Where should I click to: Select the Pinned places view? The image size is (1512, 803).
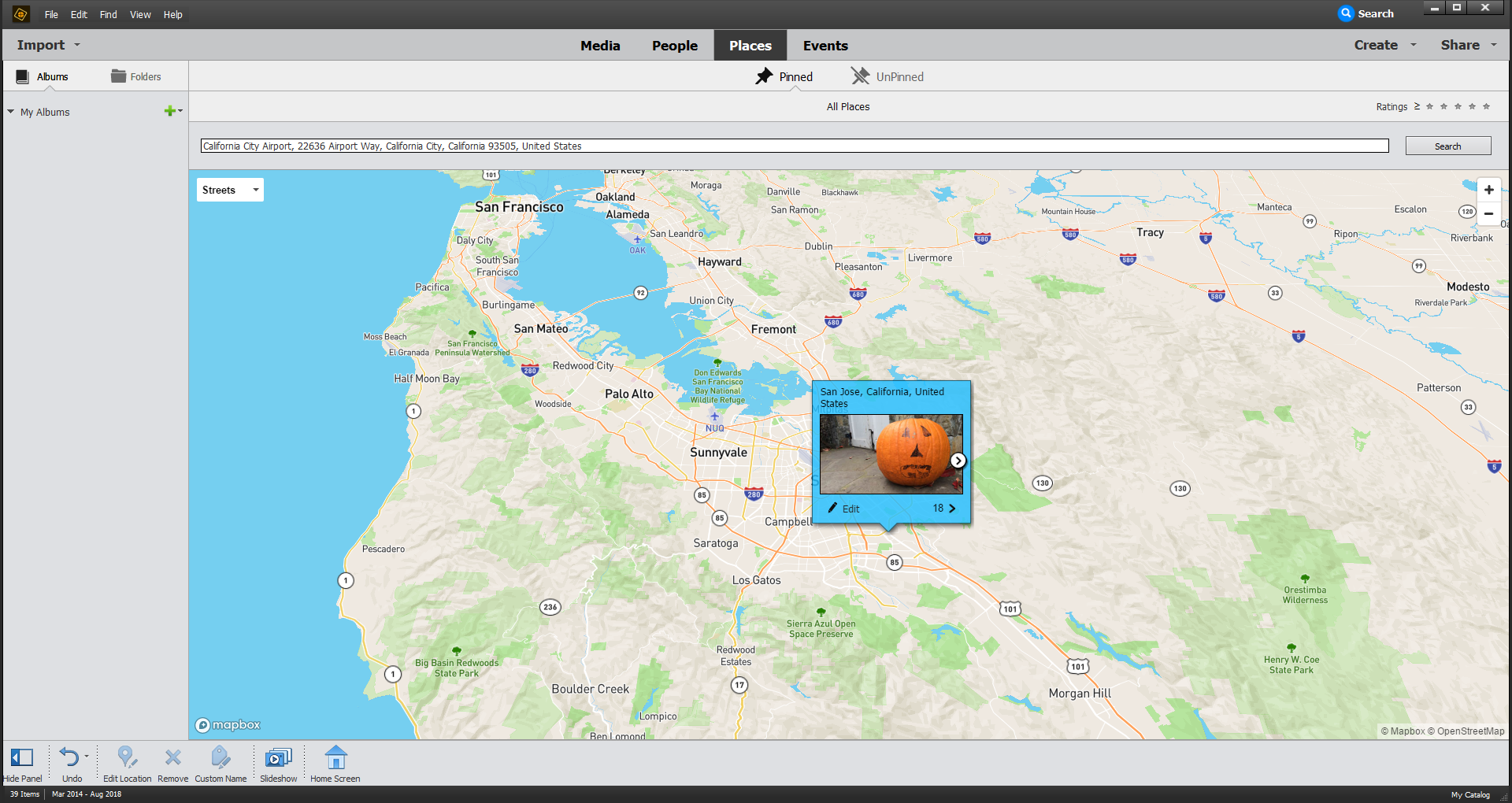click(784, 76)
